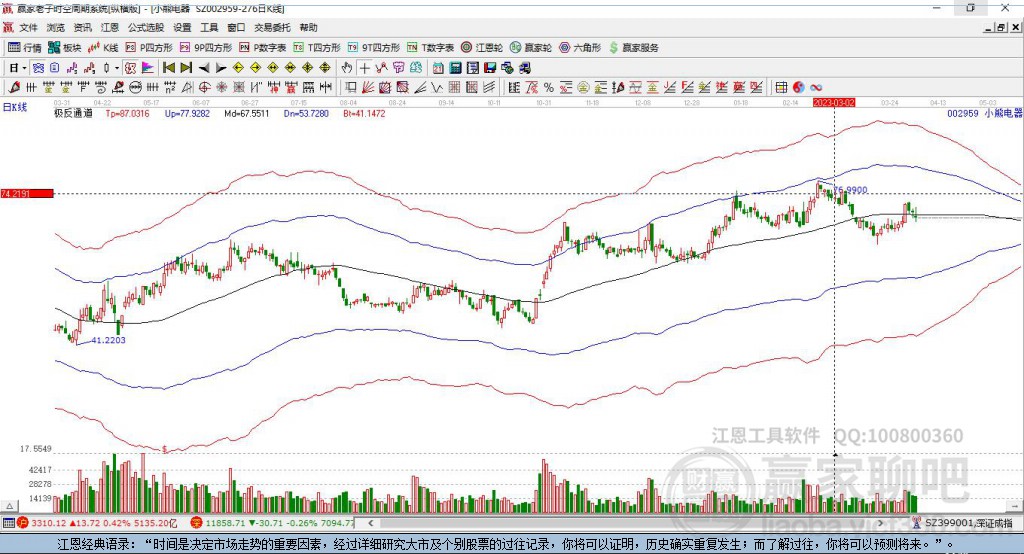Open the 赢家轮 wheel tool
Viewport: 1024px width, 554px height.
click(x=531, y=48)
